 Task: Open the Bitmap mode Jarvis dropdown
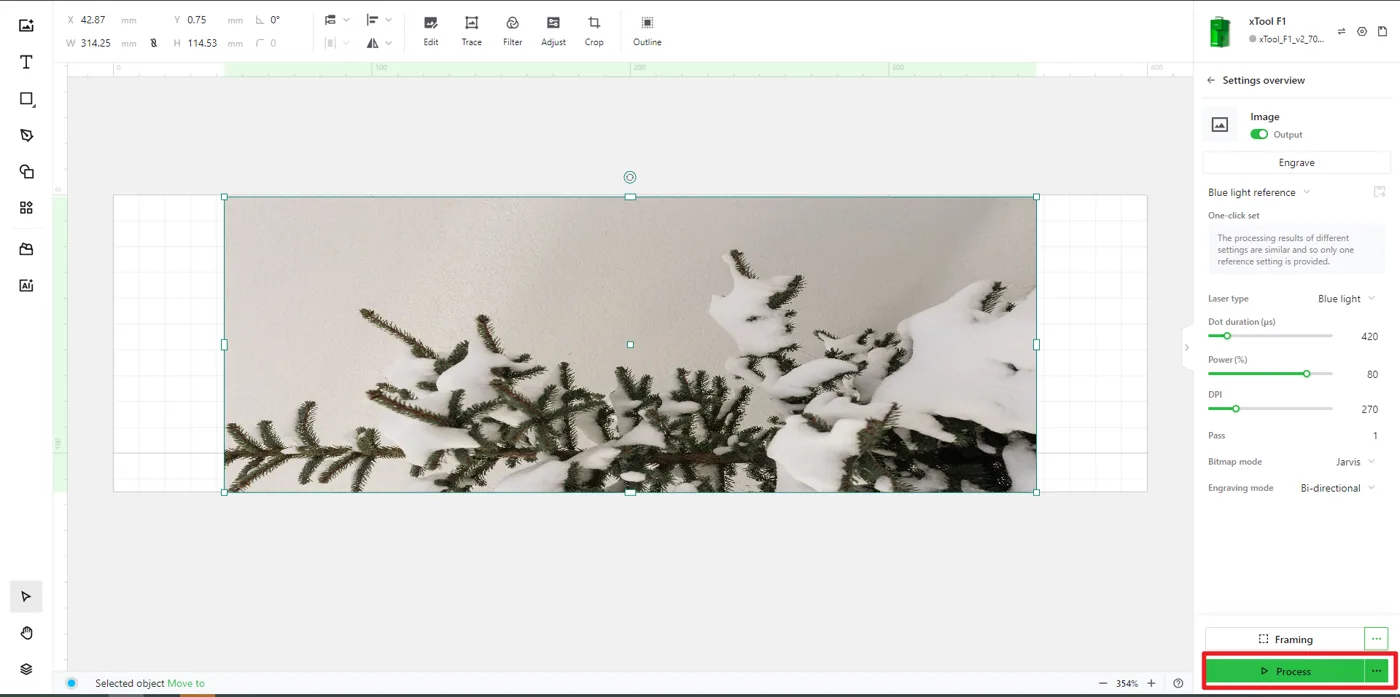click(1355, 462)
